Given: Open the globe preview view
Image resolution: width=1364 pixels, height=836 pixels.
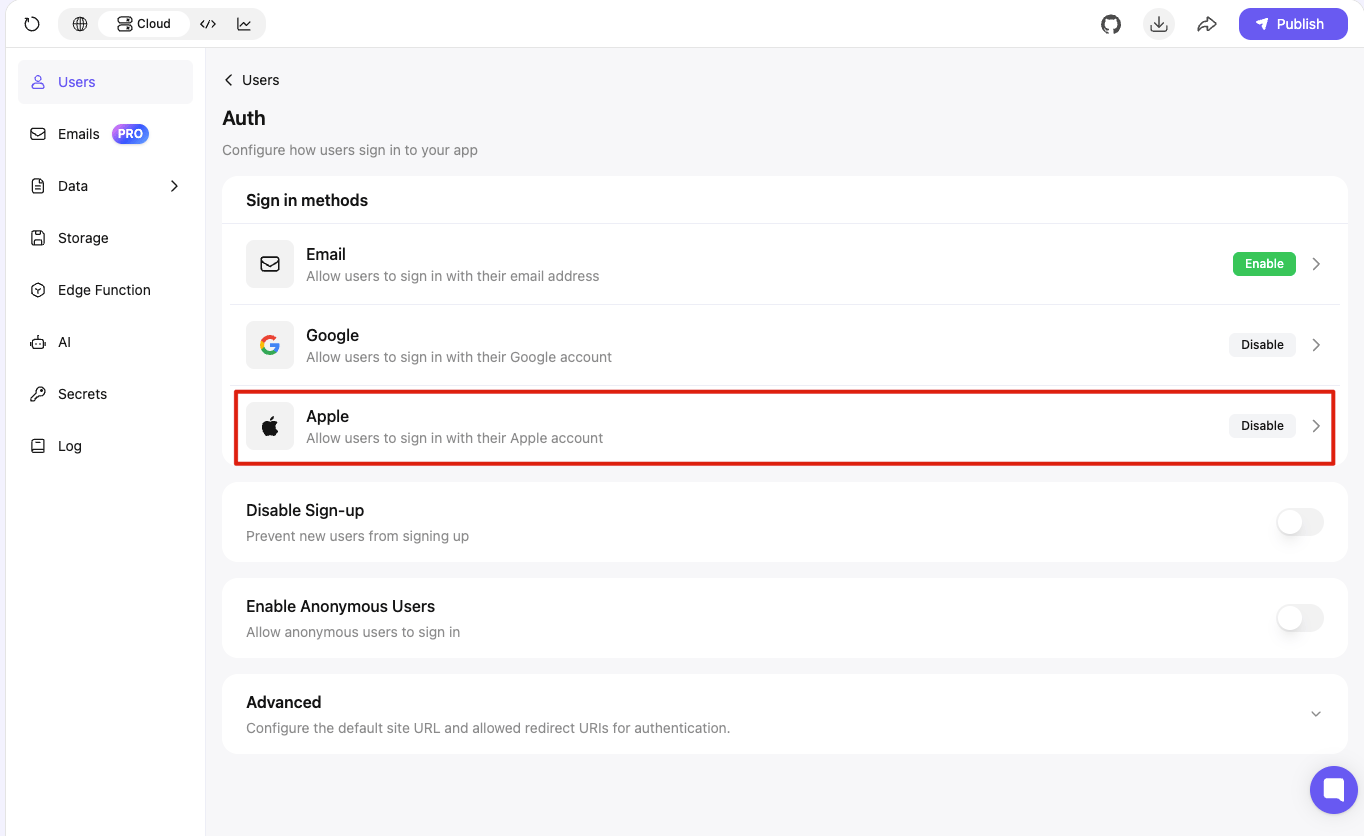Looking at the screenshot, I should click(x=80, y=24).
